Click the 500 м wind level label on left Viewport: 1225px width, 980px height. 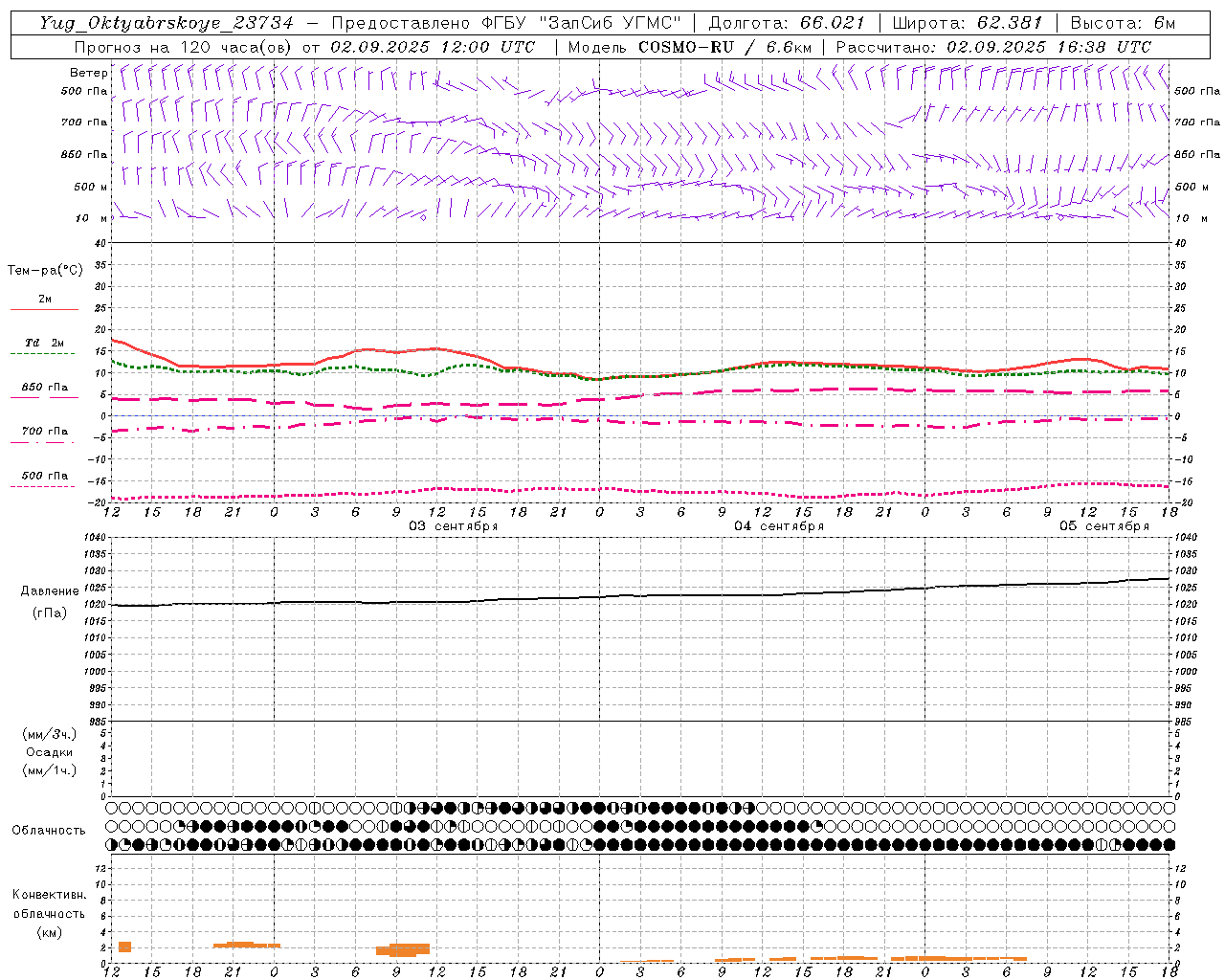(91, 187)
